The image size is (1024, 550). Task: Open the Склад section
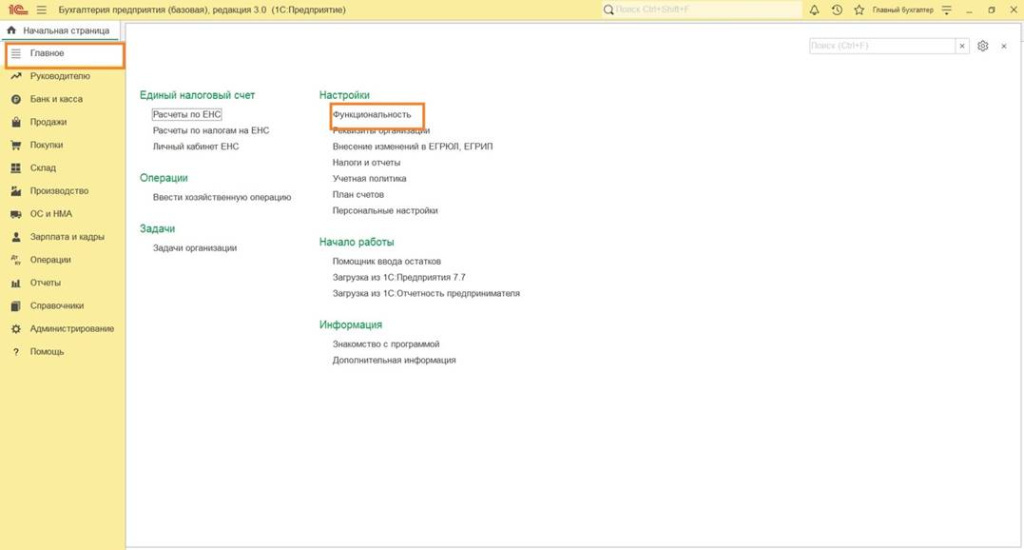(x=43, y=168)
